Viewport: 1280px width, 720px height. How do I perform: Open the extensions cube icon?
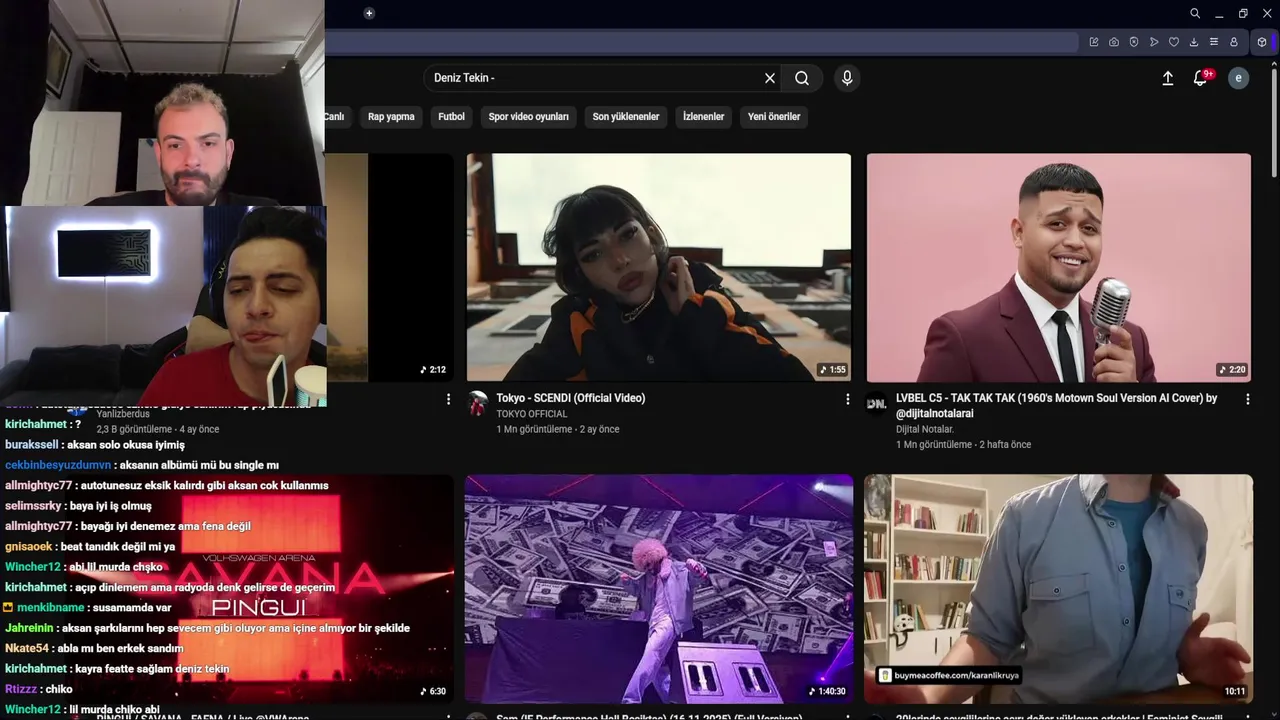[x=1262, y=42]
